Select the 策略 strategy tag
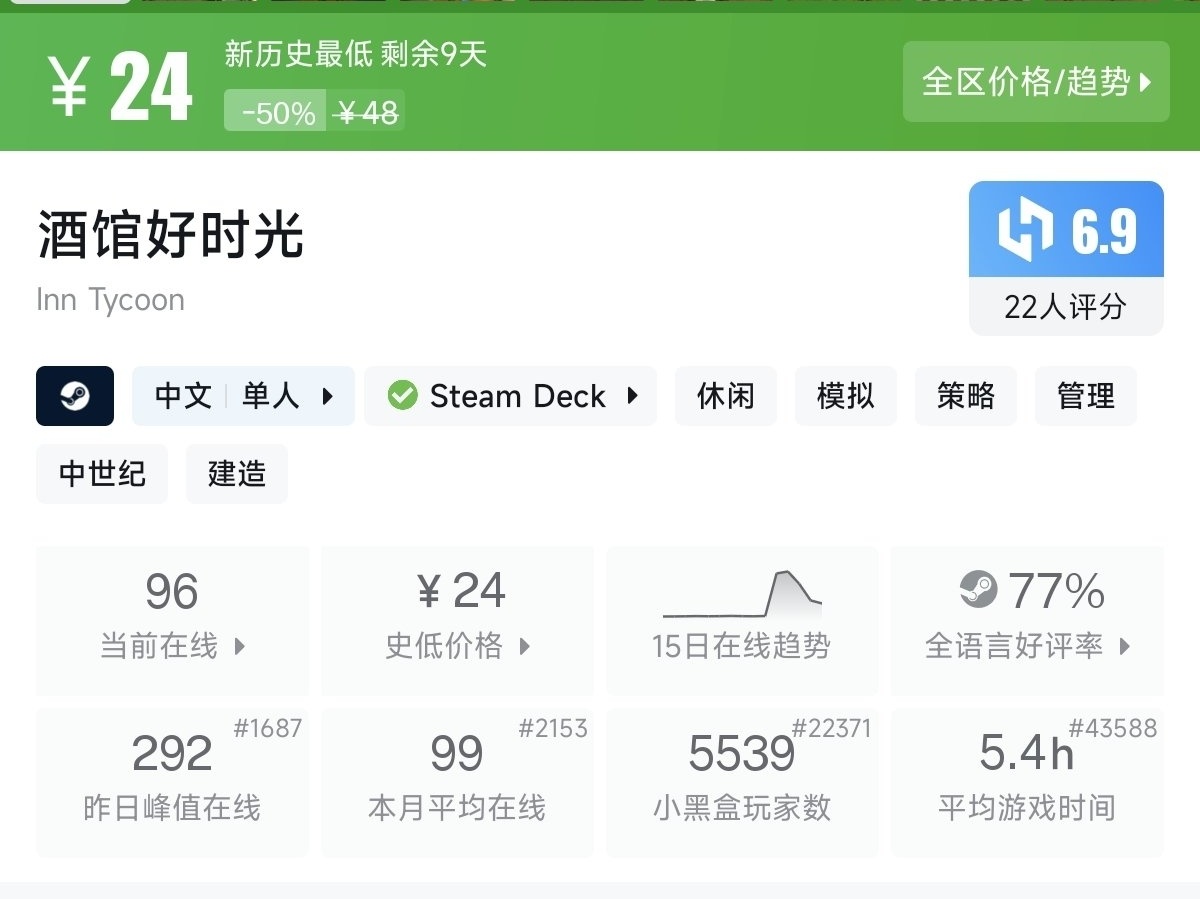 [x=966, y=396]
